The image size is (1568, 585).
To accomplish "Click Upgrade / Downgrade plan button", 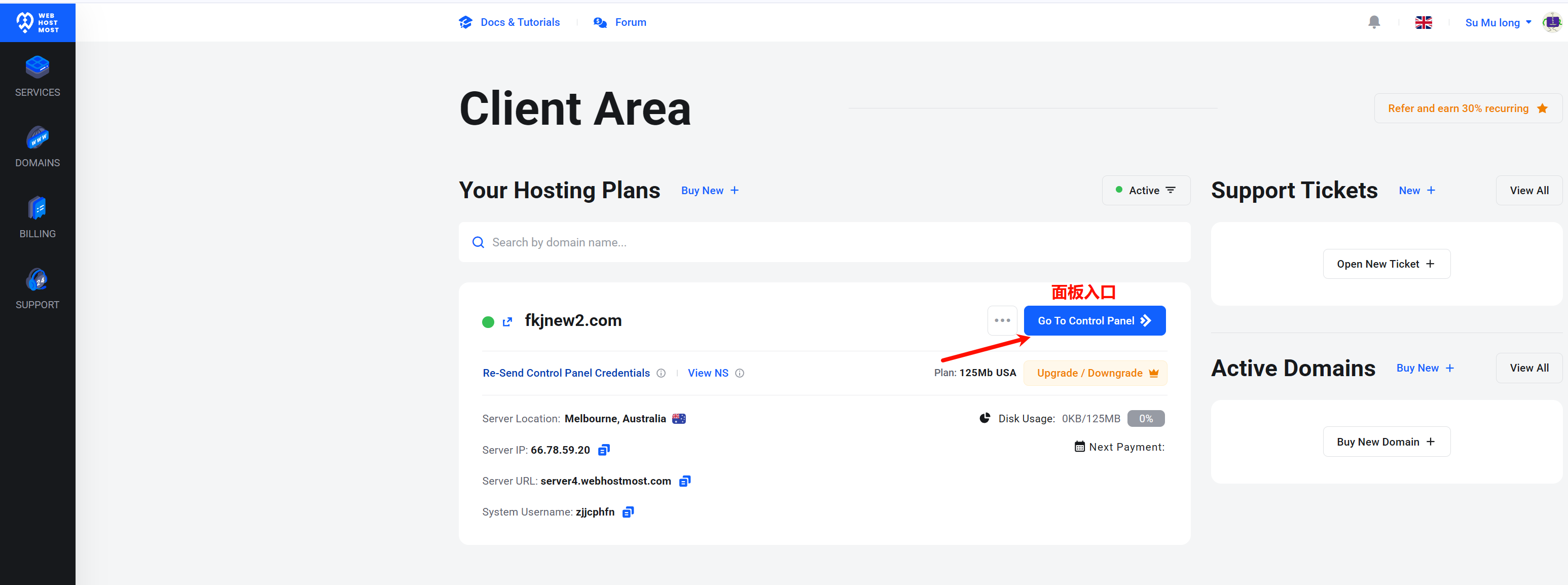I will [x=1095, y=373].
